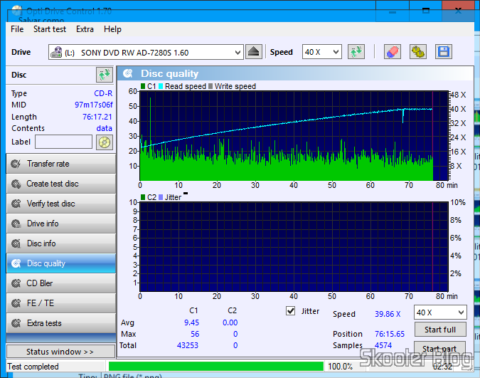480x378 pixels.
Task: Click the 100.0% progress text
Action: tap(340, 367)
